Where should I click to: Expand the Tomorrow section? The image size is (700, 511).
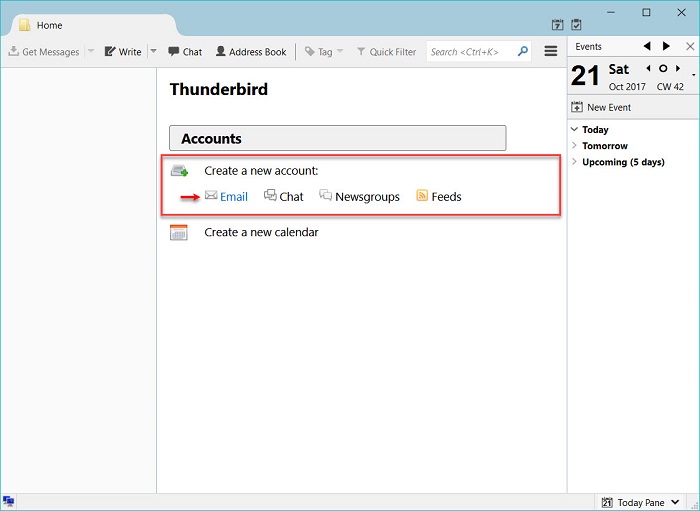[575, 145]
